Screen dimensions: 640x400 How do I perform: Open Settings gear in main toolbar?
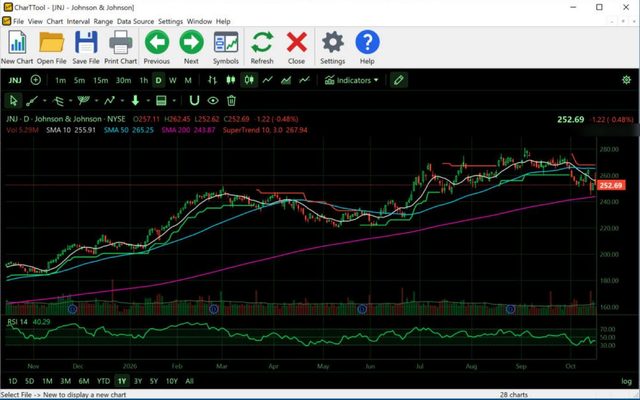[333, 42]
